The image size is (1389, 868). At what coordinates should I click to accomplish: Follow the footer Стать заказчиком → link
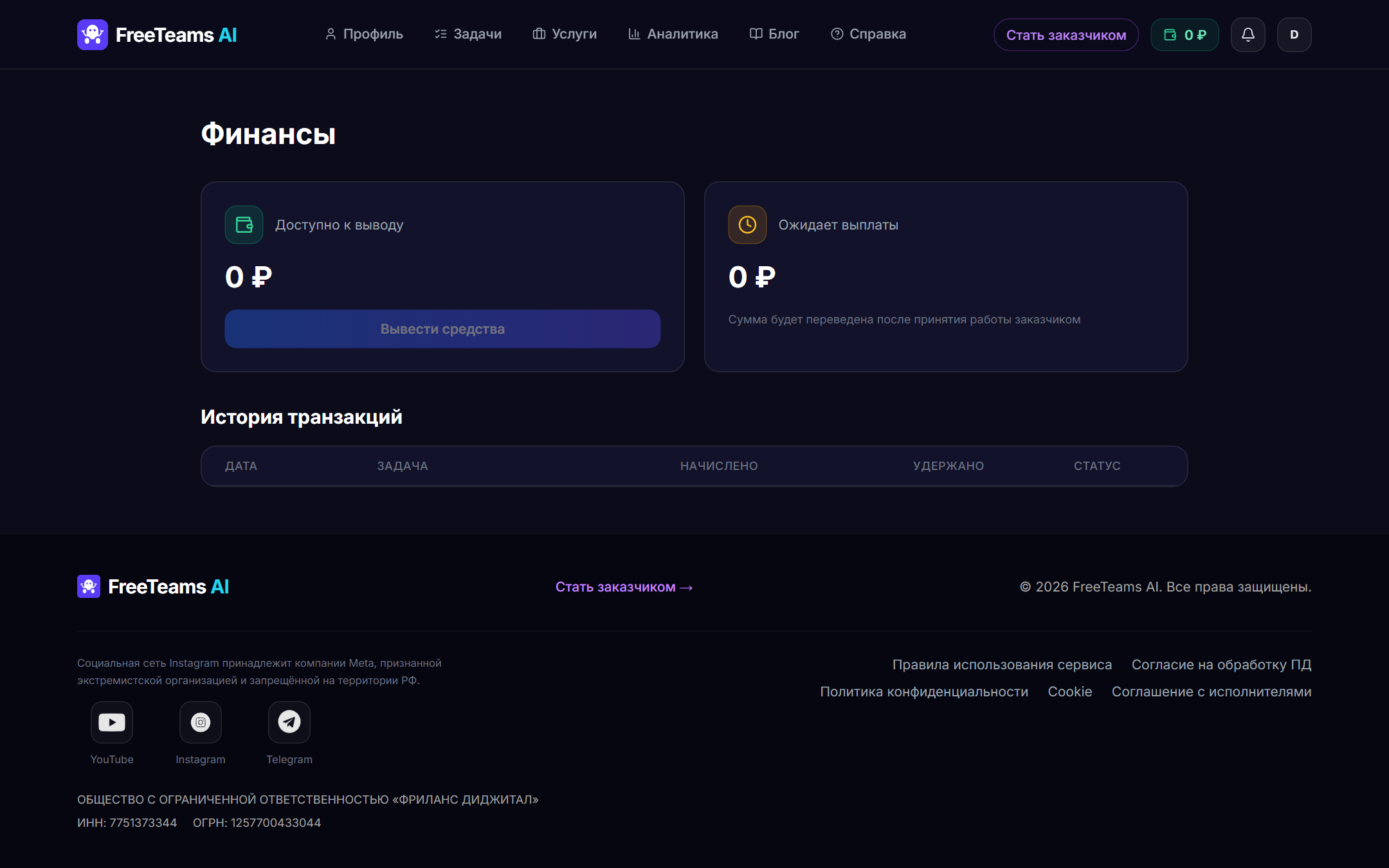pos(624,587)
